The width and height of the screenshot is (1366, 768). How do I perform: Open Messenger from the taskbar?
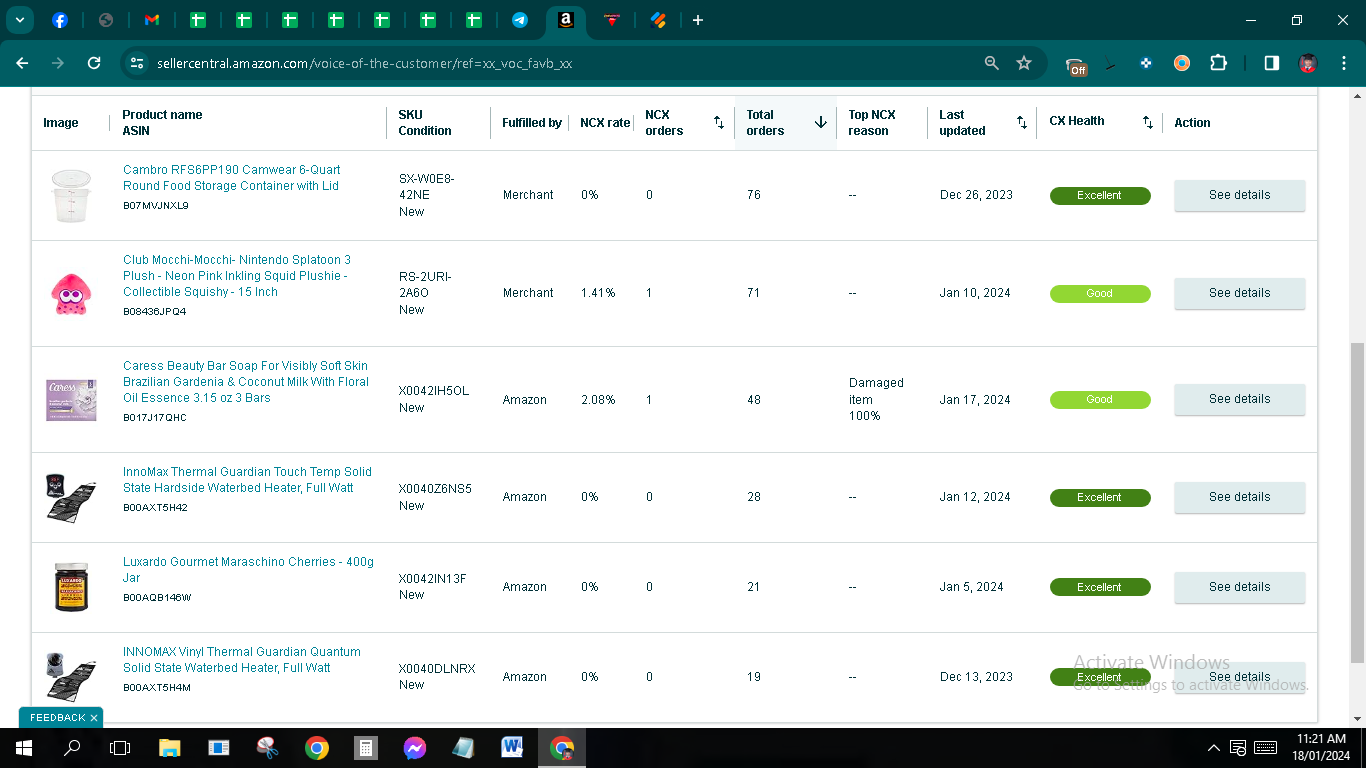click(x=415, y=748)
